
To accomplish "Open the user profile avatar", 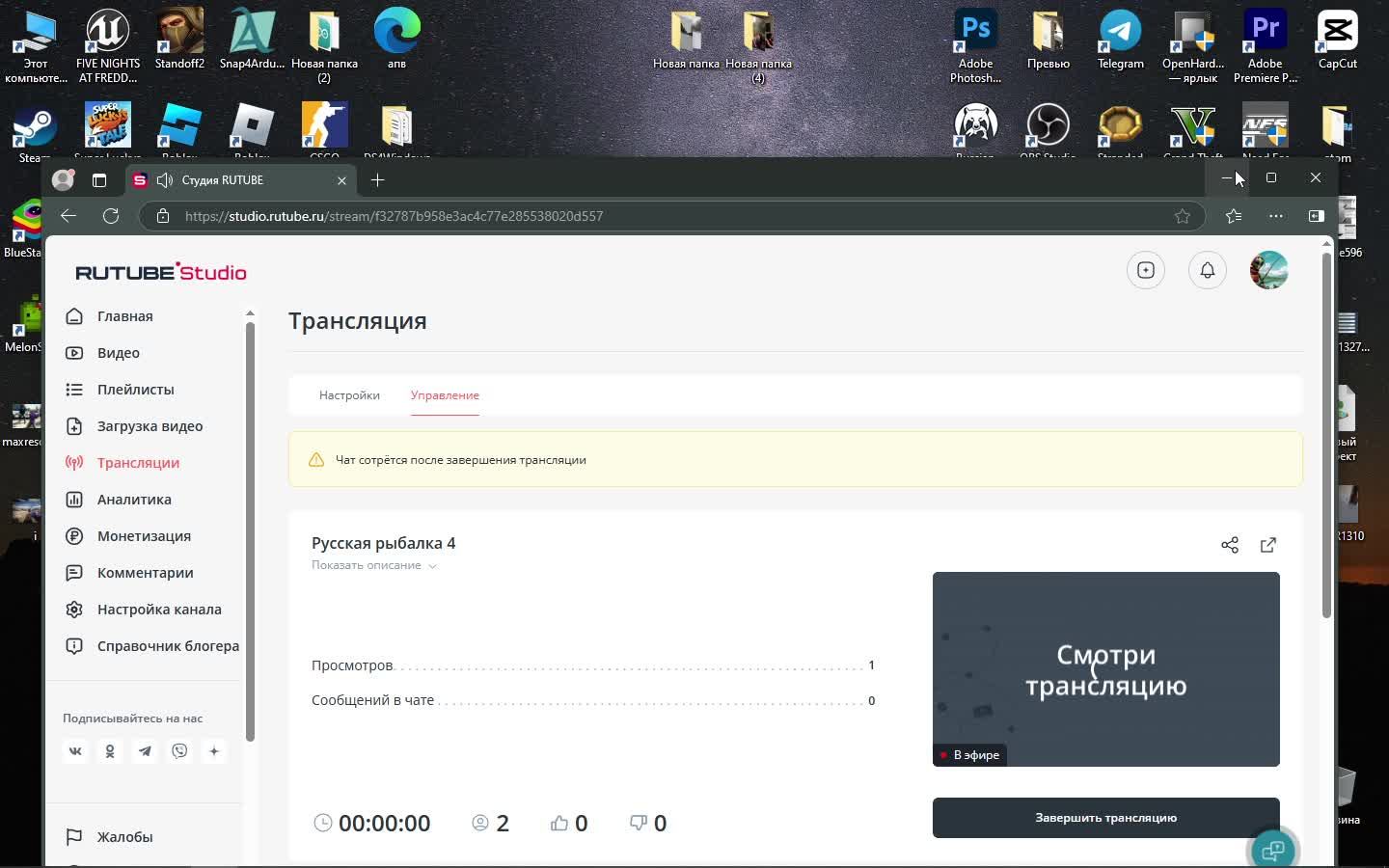I will click(x=1268, y=270).
